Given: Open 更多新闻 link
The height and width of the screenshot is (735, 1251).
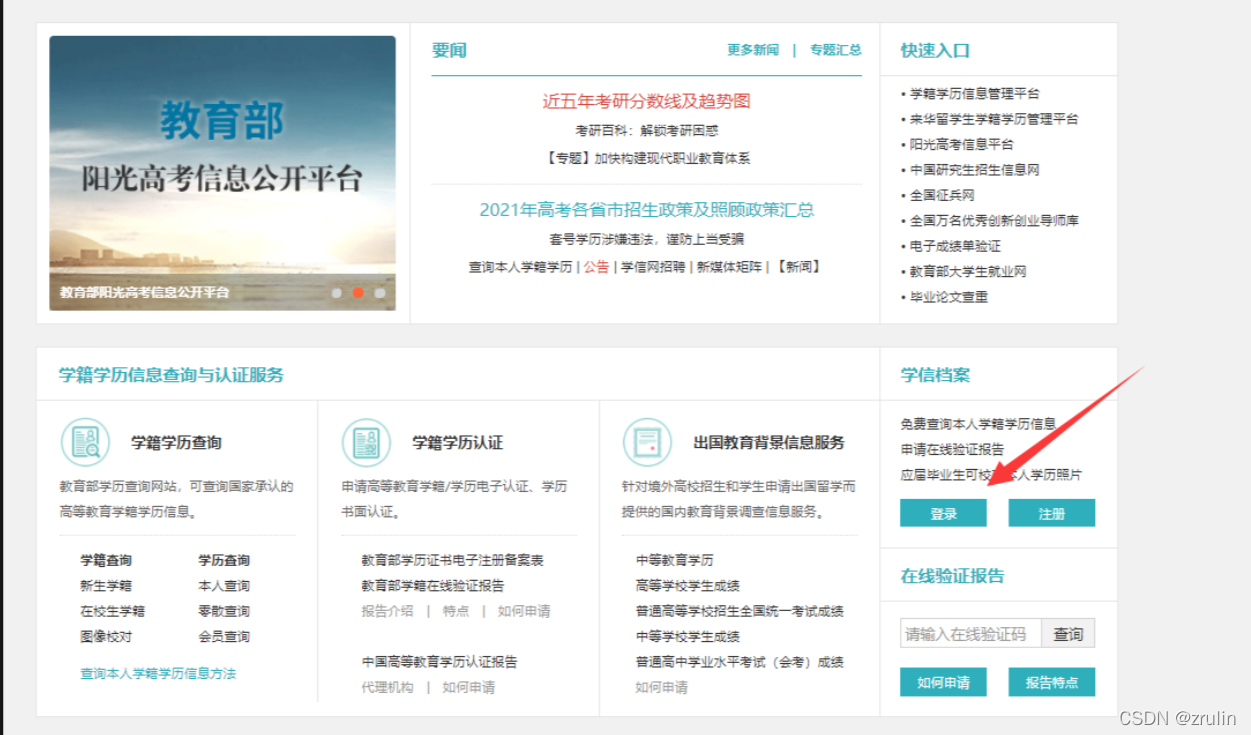Looking at the screenshot, I should click(753, 50).
